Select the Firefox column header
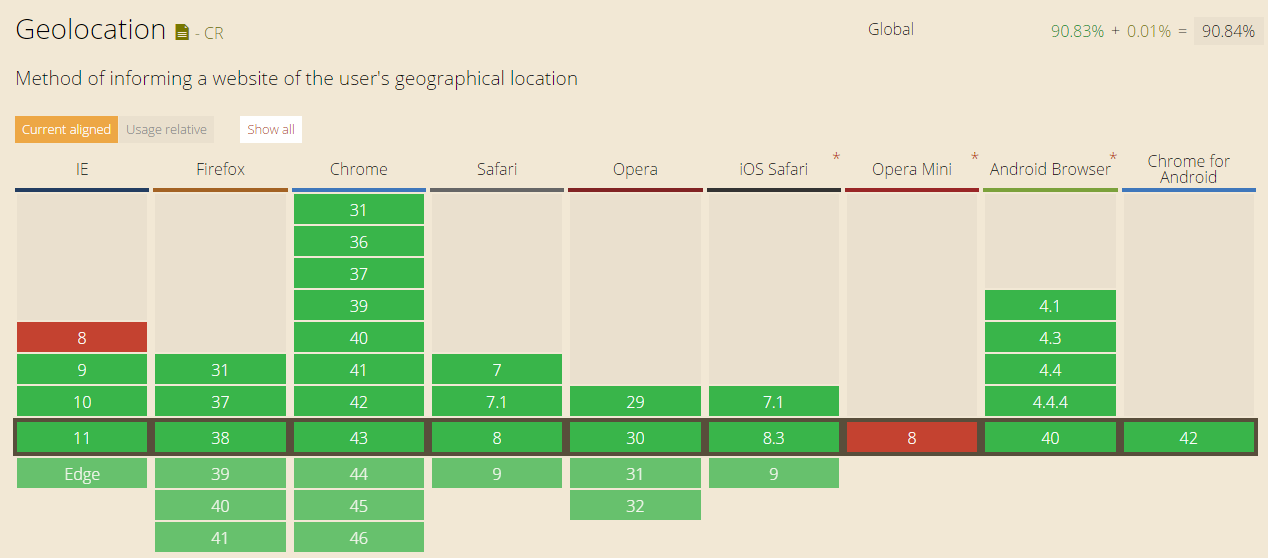Image resolution: width=1268 pixels, height=558 pixels. 220,170
